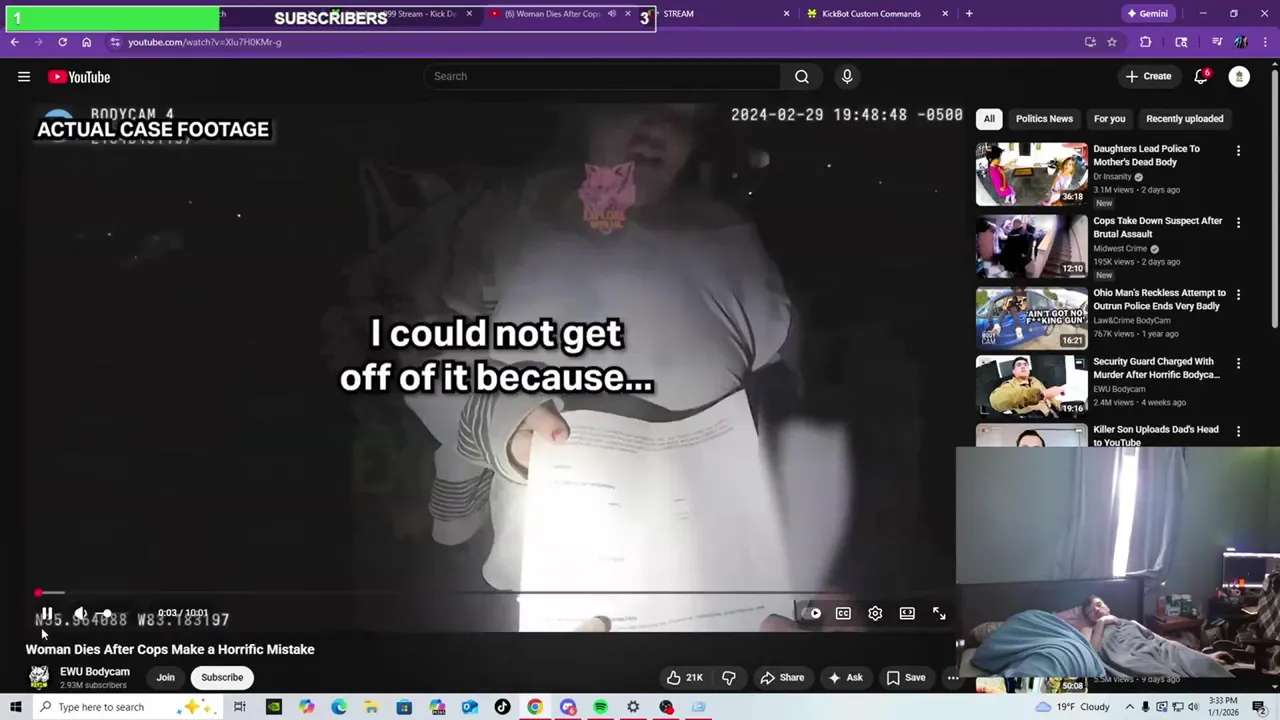Bookmark this page with the star

(x=1111, y=42)
